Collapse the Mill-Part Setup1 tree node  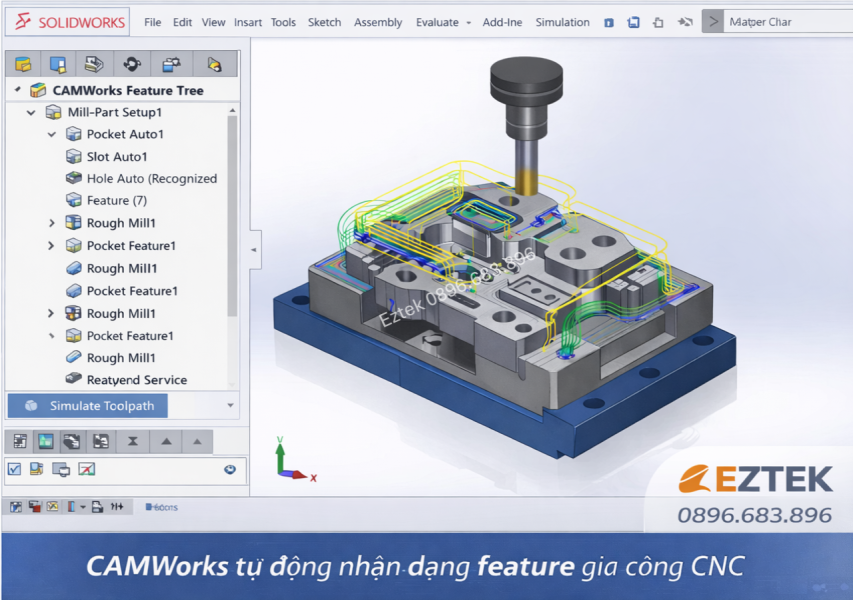click(31, 112)
